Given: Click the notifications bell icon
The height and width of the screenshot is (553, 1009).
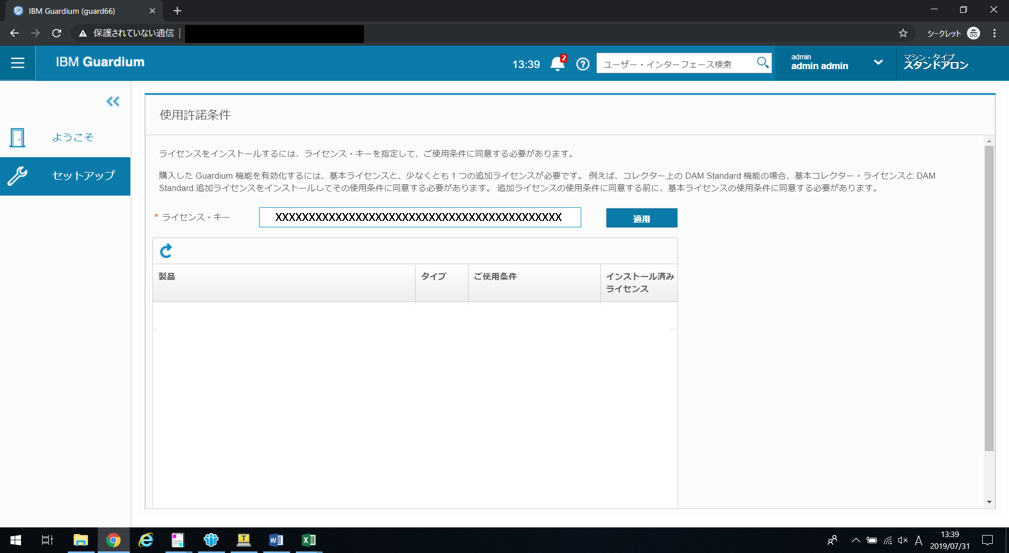Looking at the screenshot, I should [558, 63].
